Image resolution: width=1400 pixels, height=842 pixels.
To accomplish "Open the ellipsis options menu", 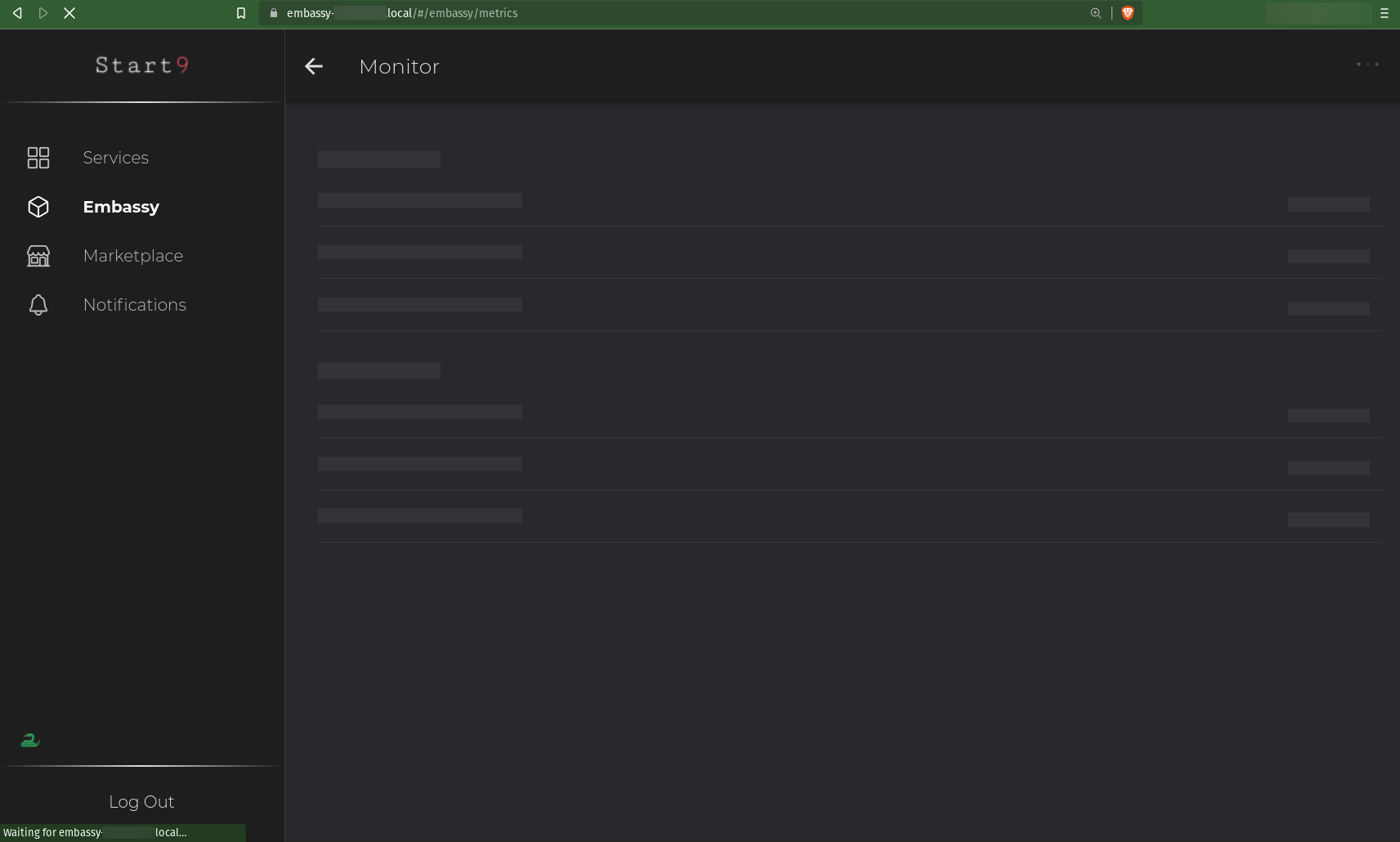I will 1368,64.
